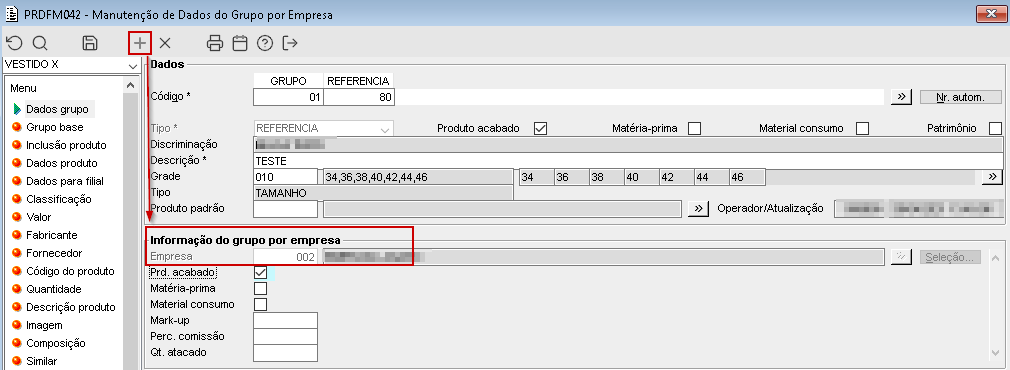1010x370 pixels.
Task: Open Valor menu item
Action: point(38,217)
